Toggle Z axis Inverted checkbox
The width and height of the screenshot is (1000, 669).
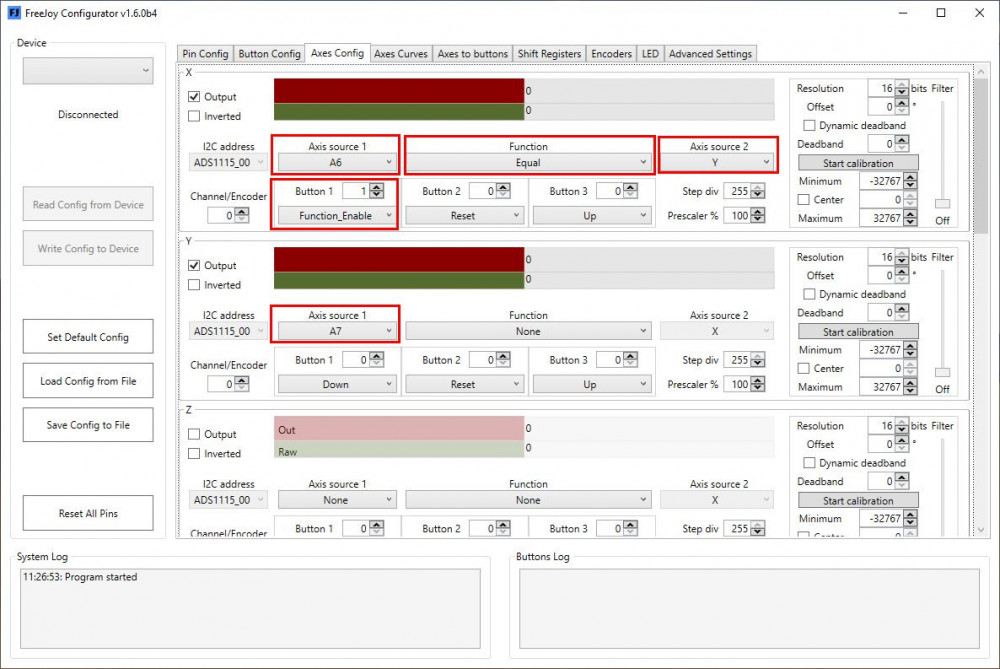point(194,453)
